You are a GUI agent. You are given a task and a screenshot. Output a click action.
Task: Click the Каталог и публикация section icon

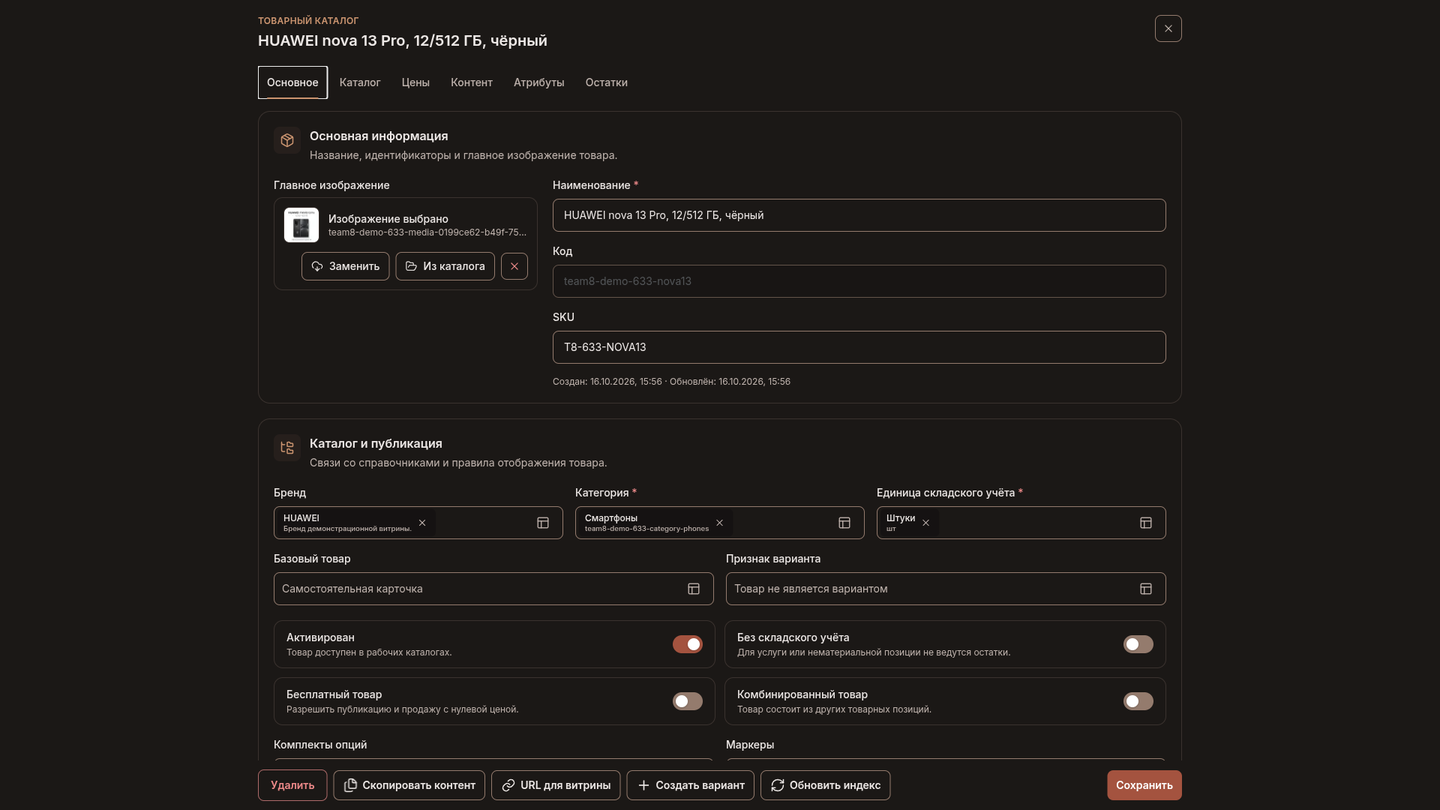(x=287, y=448)
